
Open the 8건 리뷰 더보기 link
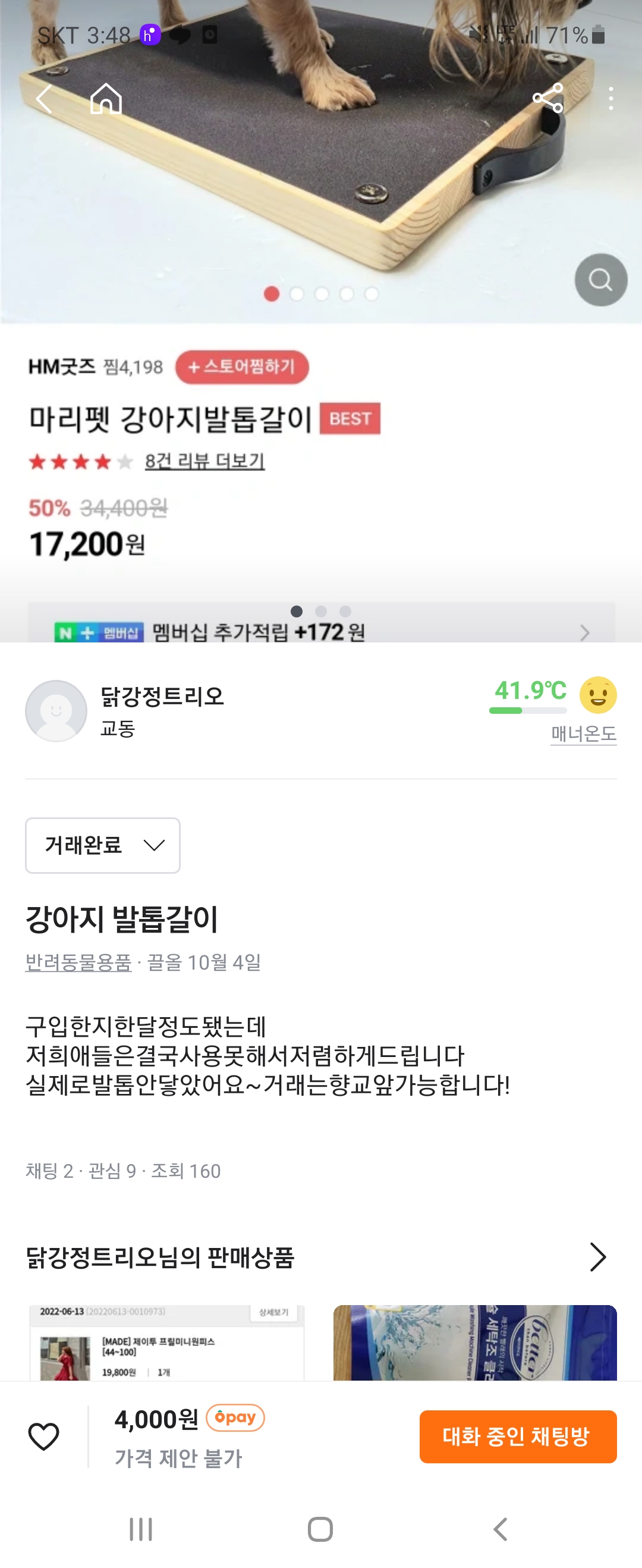(x=204, y=462)
